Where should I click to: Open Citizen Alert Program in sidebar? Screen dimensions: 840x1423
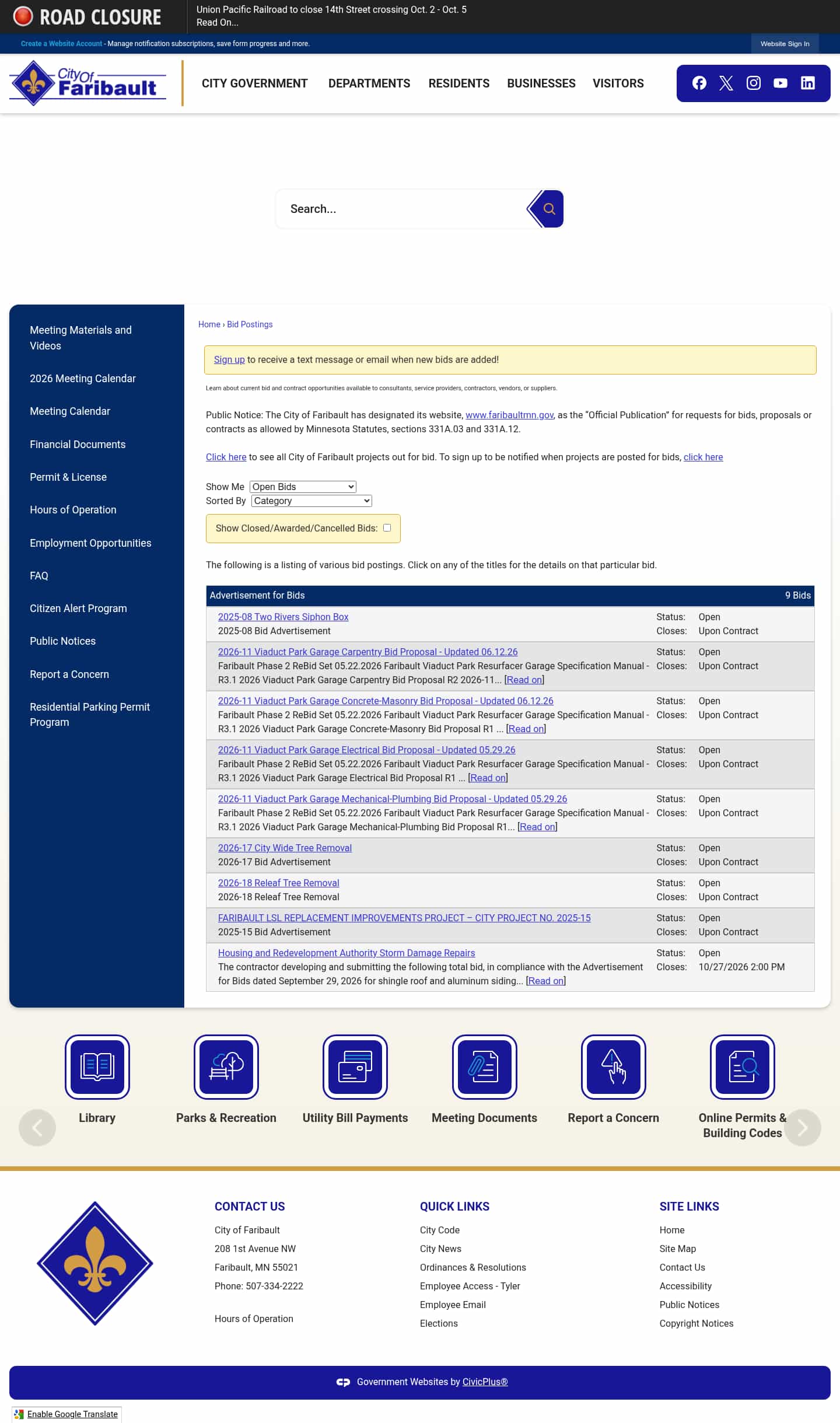pyautogui.click(x=78, y=609)
